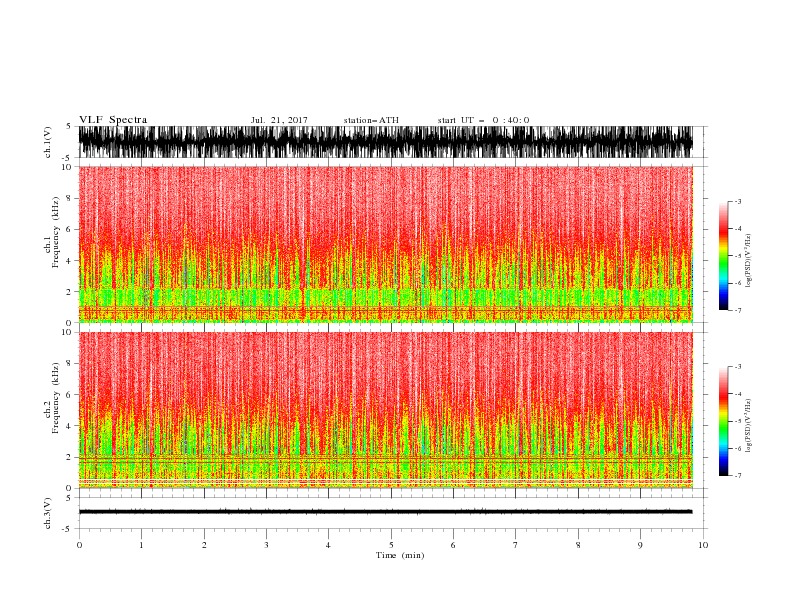Click the time axis tick '3'
792x612 pixels.
pyautogui.click(x=266, y=545)
